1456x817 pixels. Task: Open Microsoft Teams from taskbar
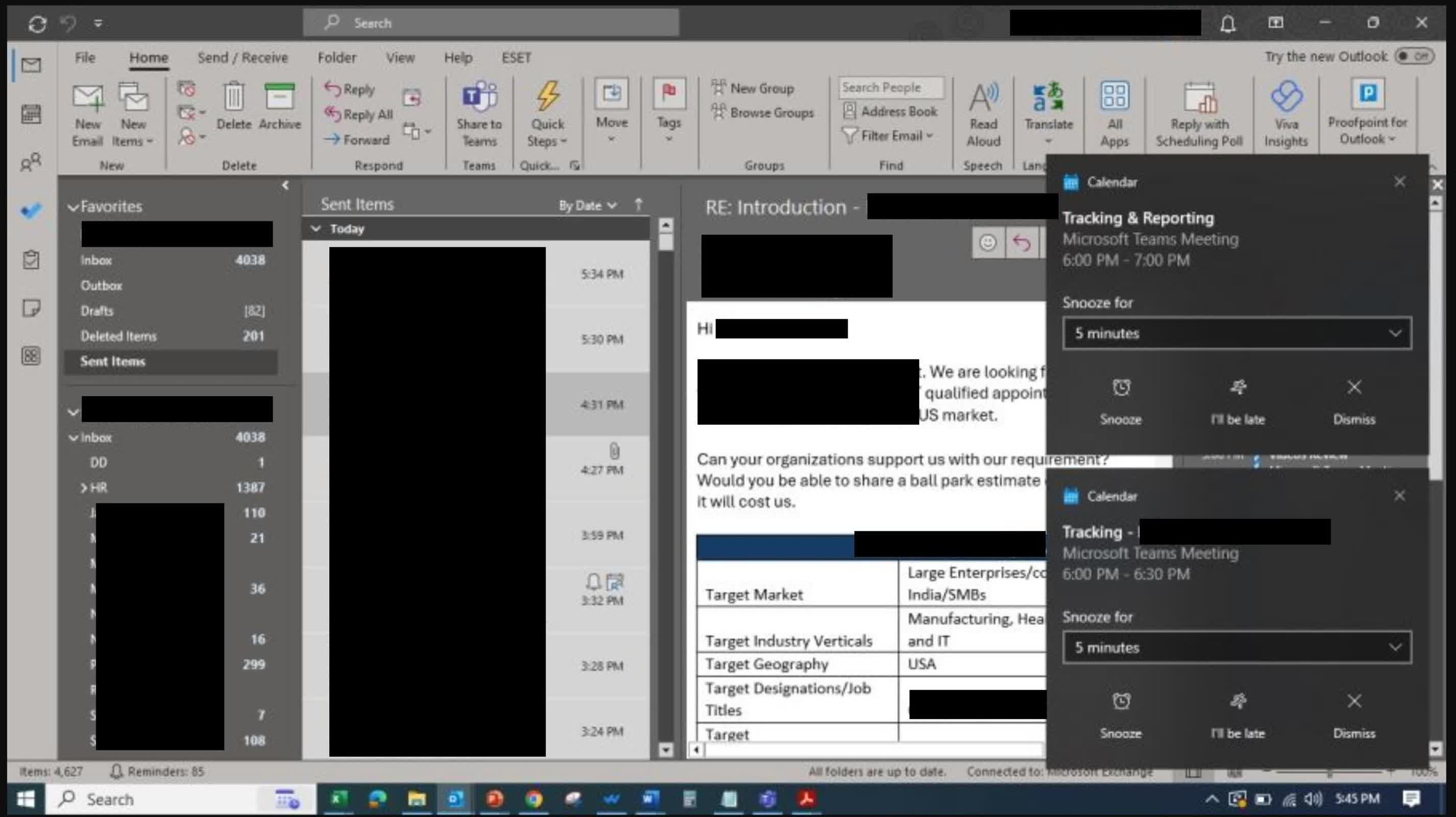coord(767,799)
